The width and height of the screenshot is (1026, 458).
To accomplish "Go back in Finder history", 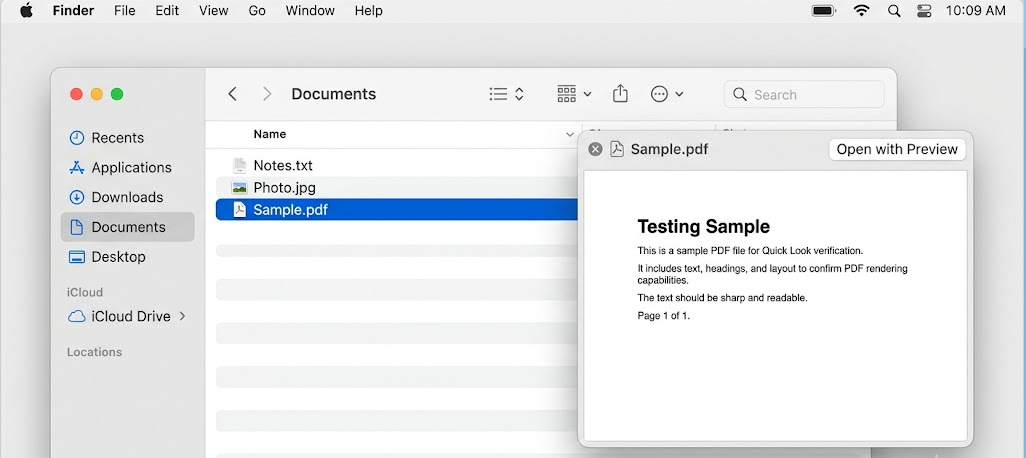I will pyautogui.click(x=232, y=94).
